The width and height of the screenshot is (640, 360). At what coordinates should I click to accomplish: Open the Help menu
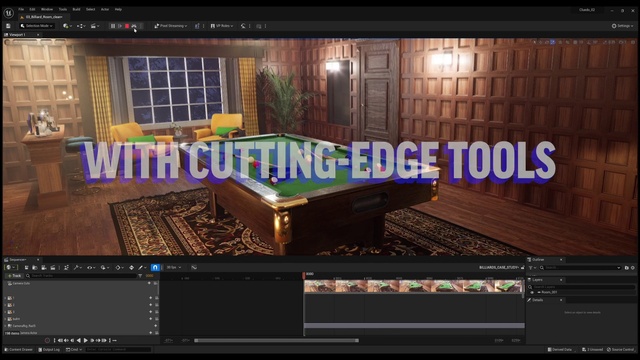[x=118, y=9]
